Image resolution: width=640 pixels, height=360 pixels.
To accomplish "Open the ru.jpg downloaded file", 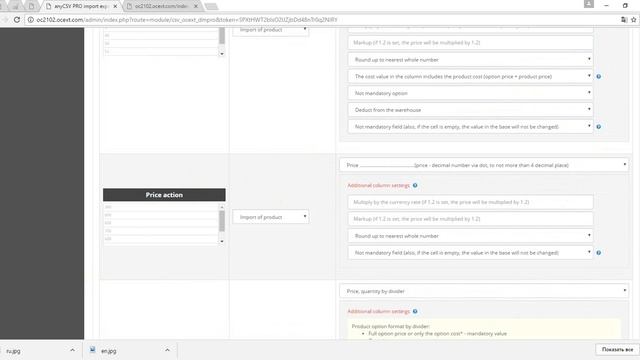I will [13, 351].
